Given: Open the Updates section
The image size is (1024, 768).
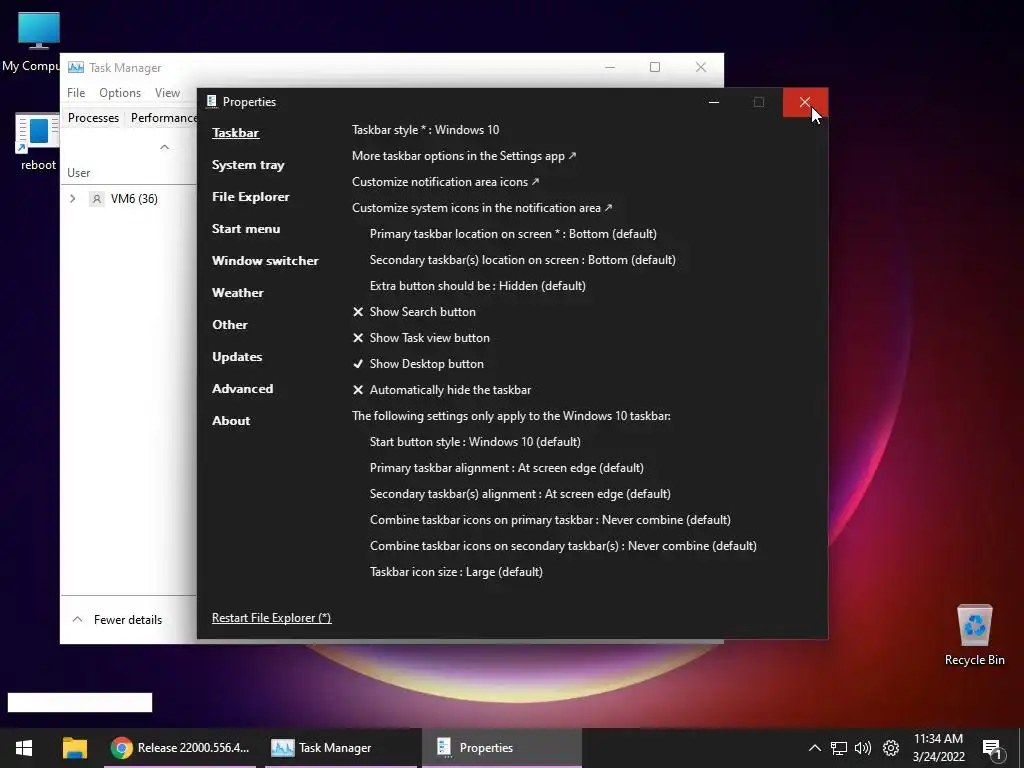Looking at the screenshot, I should pyautogui.click(x=236, y=357).
